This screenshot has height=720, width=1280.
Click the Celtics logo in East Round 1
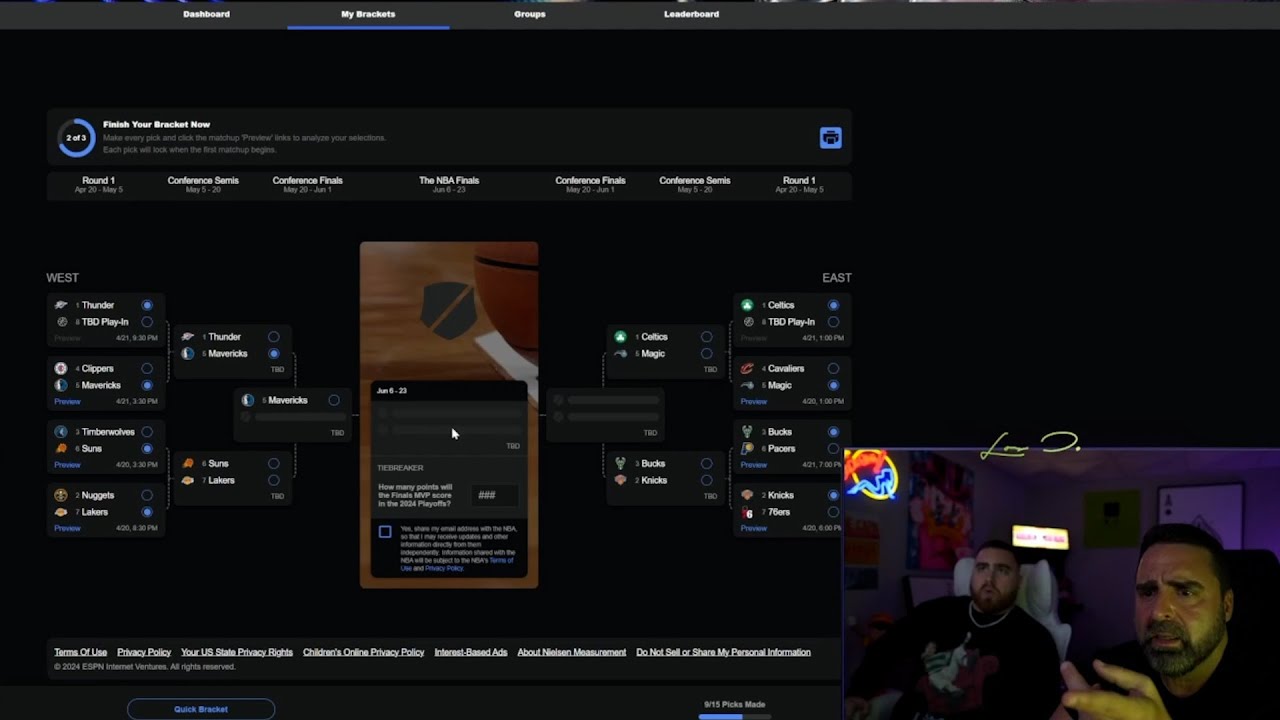coord(747,305)
